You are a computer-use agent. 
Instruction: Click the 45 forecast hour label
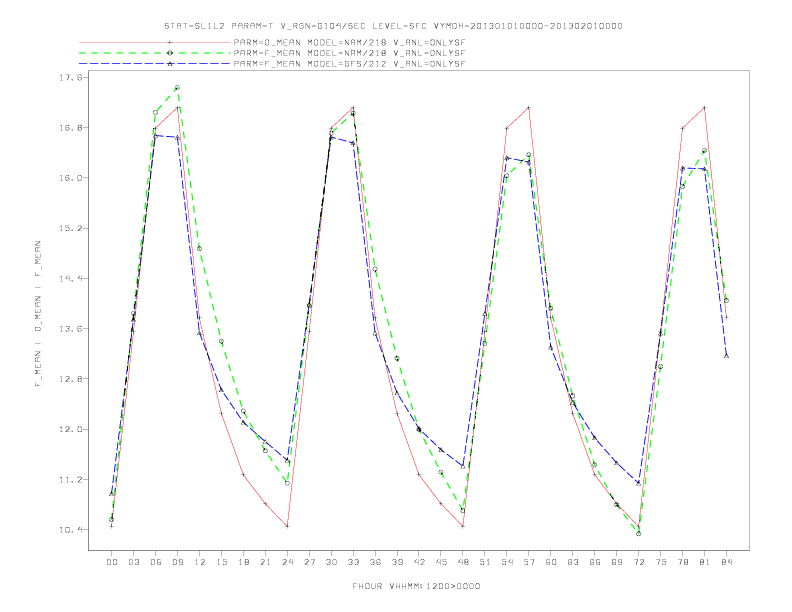441,562
